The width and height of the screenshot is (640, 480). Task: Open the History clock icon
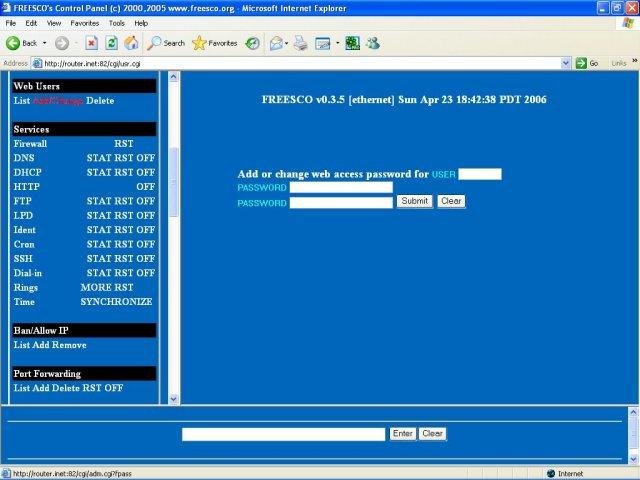pyautogui.click(x=253, y=43)
